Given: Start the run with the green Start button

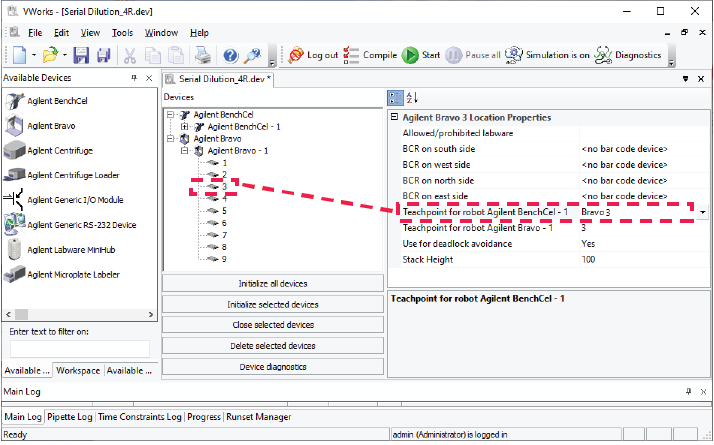Looking at the screenshot, I should tap(421, 55).
